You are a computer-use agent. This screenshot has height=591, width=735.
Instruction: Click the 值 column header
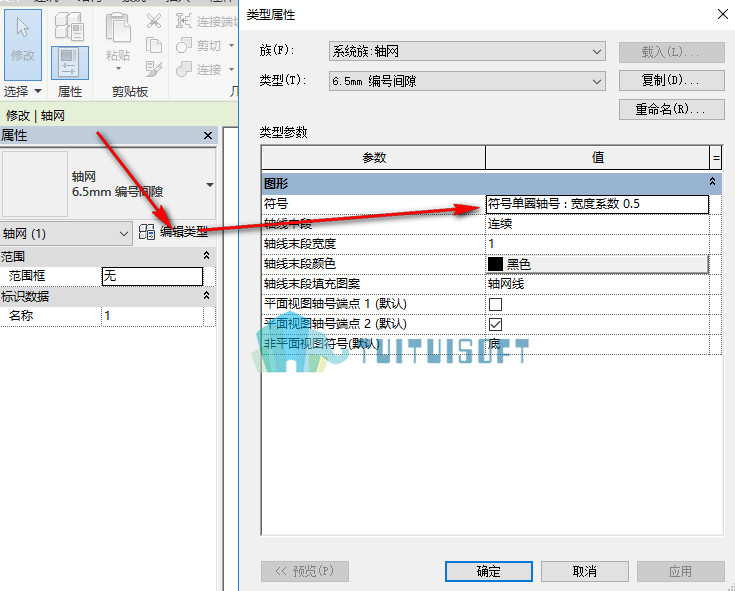tap(598, 157)
